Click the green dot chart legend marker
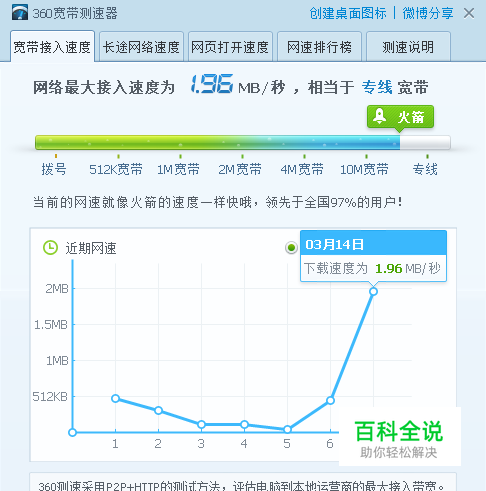Screen dimensions: 486x491 [x=291, y=248]
